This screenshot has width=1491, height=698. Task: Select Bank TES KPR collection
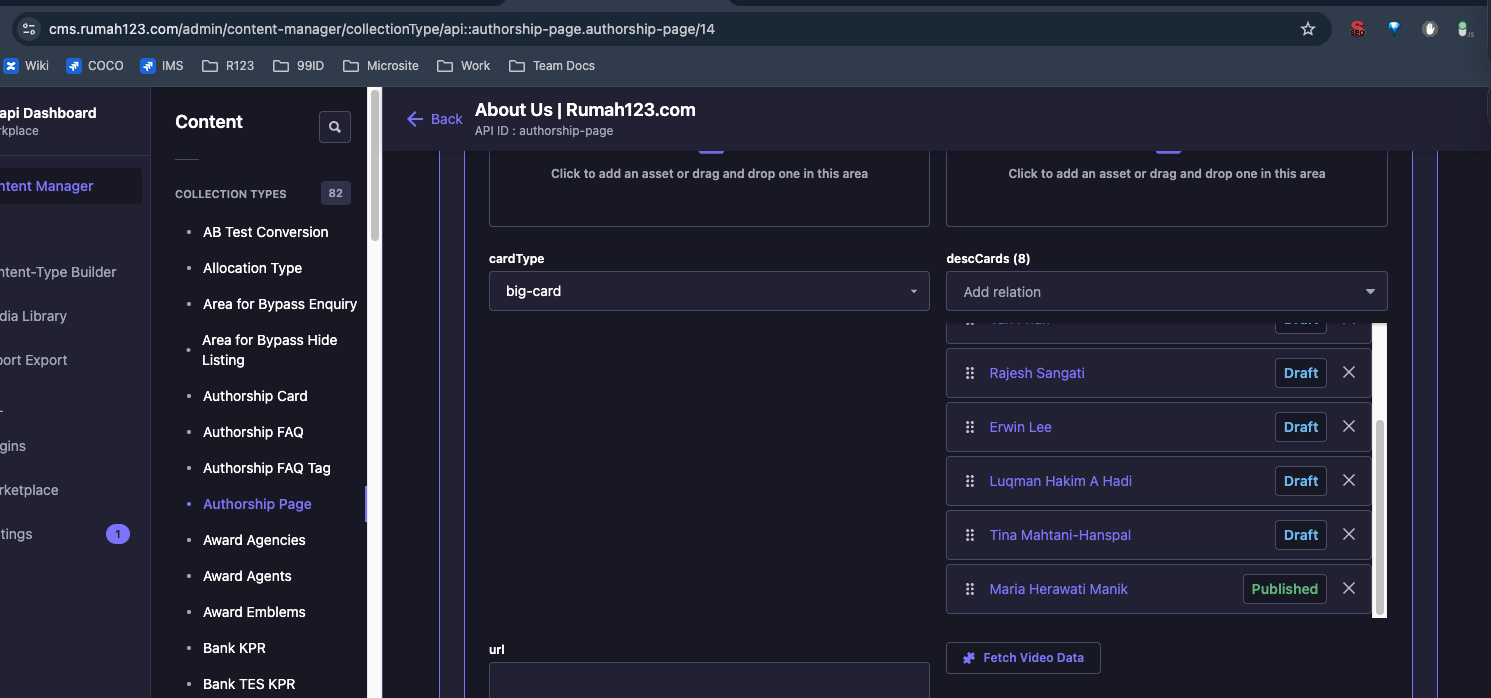point(249,684)
